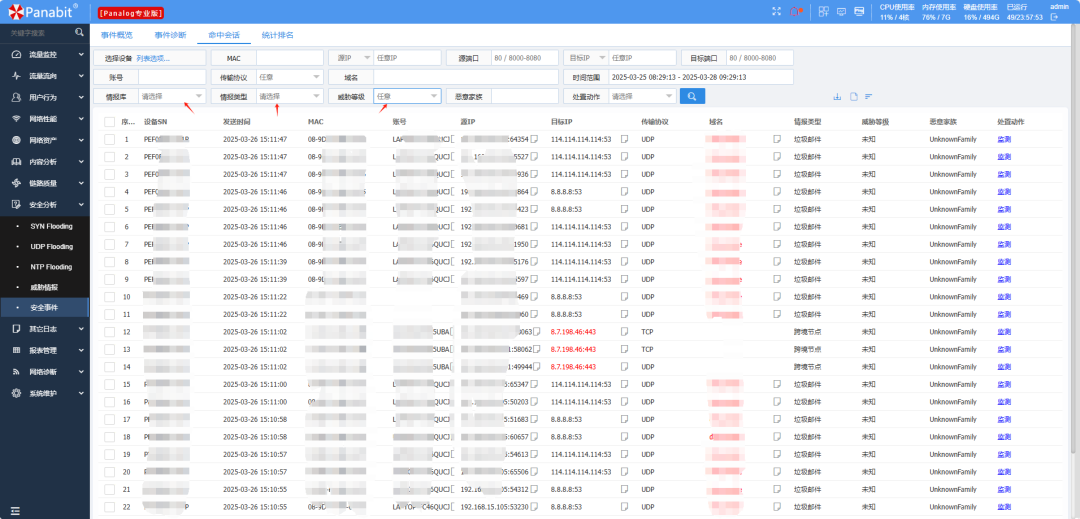
Task: Click the sidebar search magnifier icon
Action: click(x=79, y=32)
